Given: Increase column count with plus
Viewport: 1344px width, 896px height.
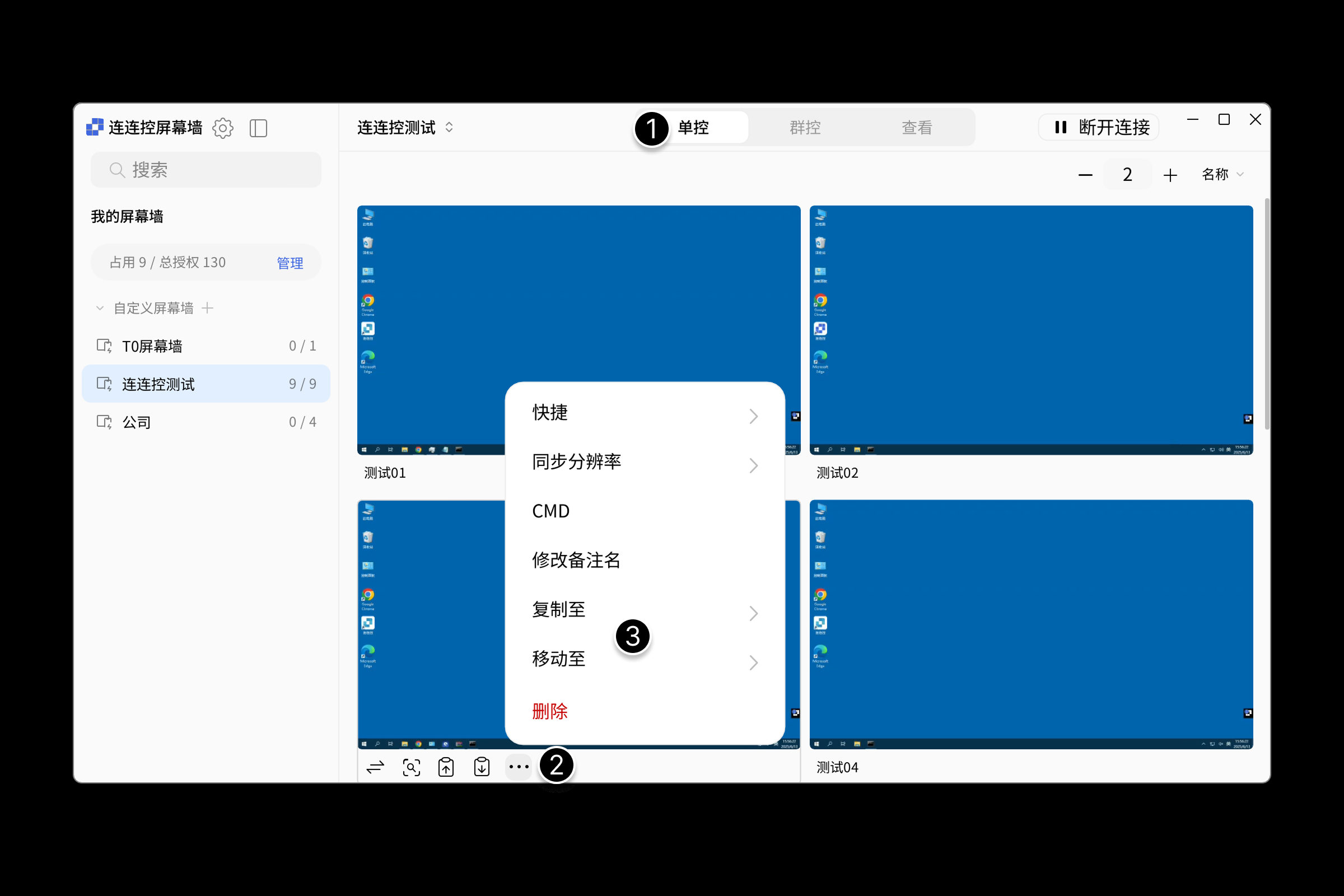Looking at the screenshot, I should (1170, 175).
